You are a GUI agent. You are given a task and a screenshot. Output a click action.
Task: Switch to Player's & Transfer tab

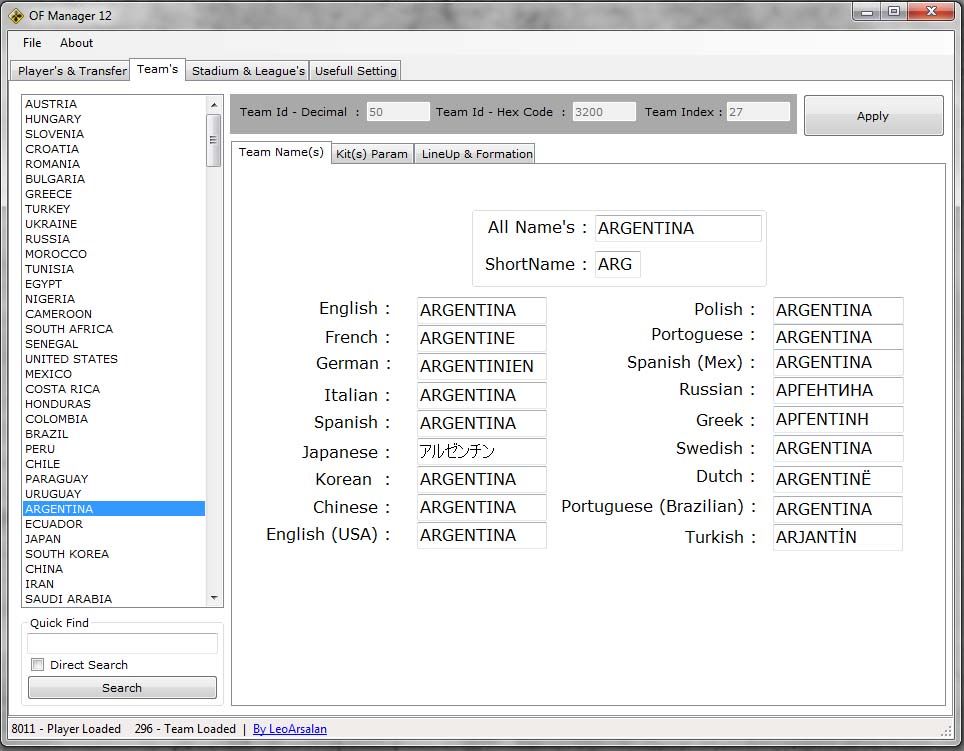click(72, 71)
